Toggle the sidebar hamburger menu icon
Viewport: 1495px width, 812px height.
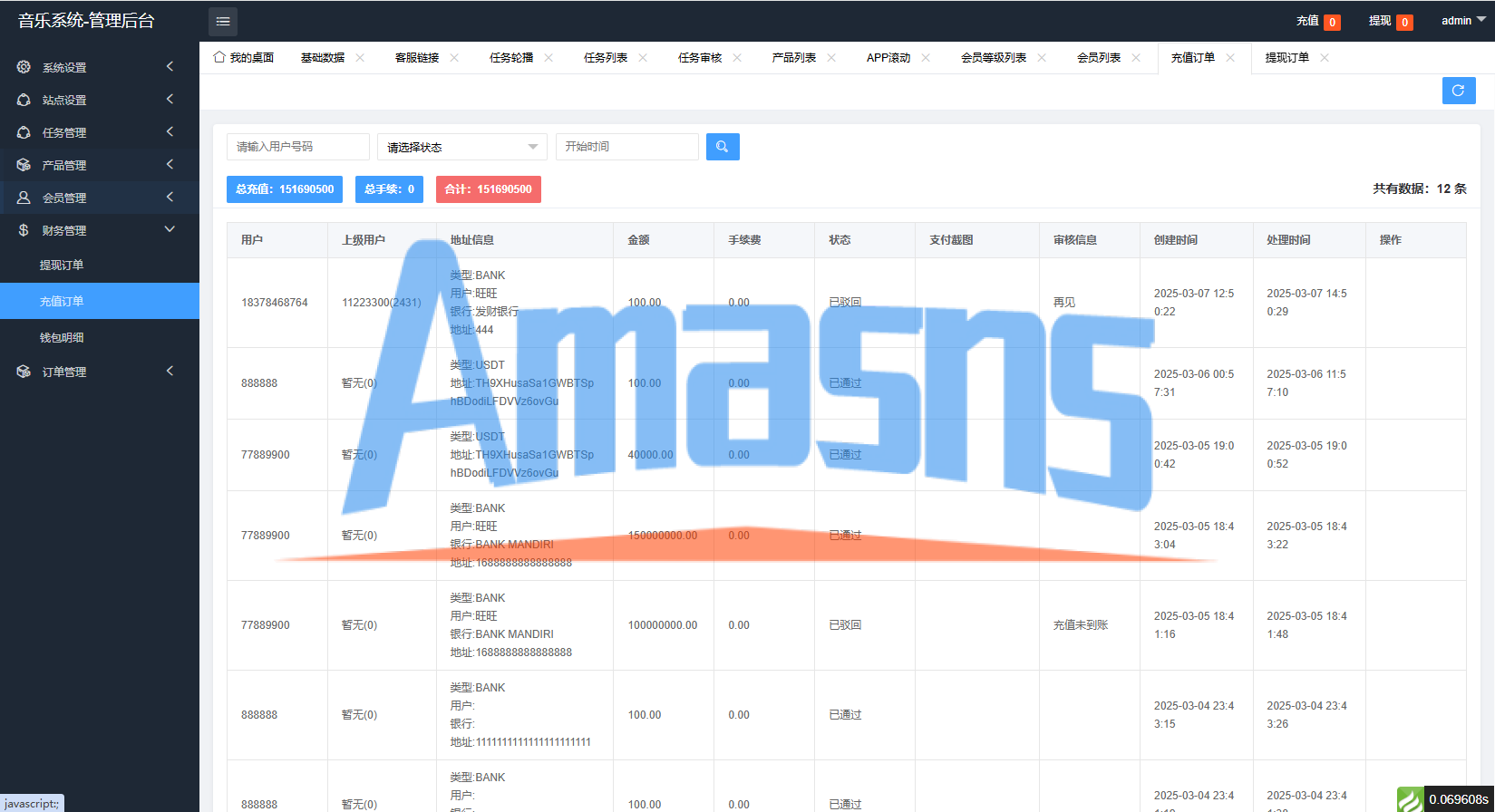(223, 21)
